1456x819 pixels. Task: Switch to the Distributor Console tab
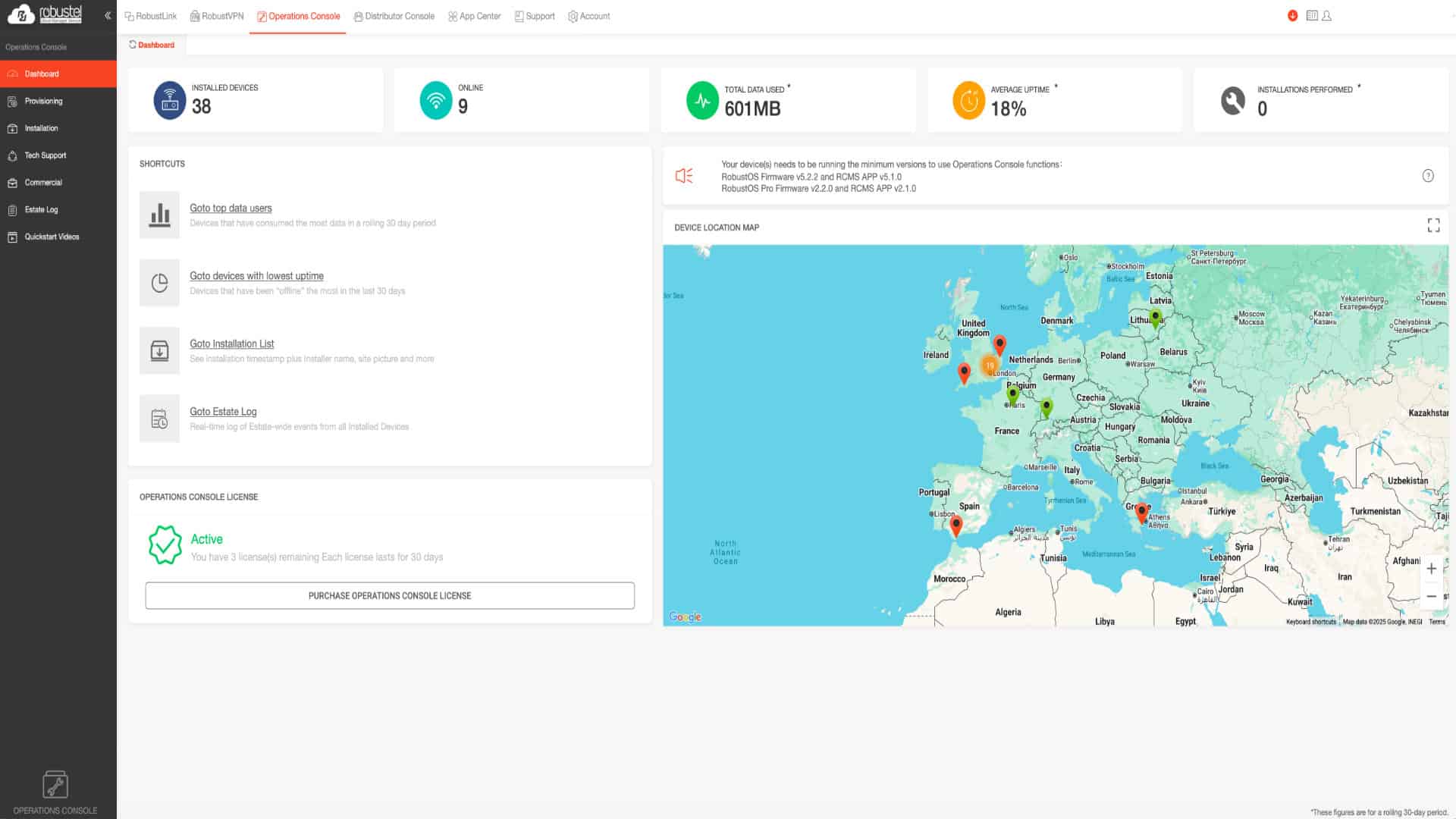(394, 16)
